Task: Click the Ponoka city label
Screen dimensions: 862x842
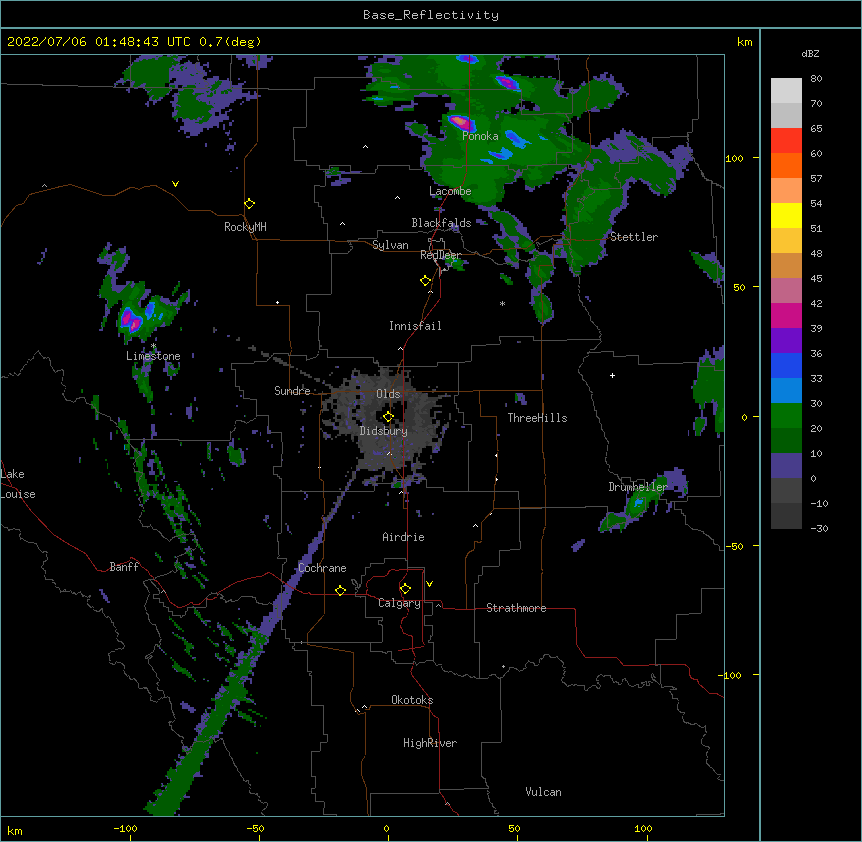Action: pyautogui.click(x=480, y=136)
